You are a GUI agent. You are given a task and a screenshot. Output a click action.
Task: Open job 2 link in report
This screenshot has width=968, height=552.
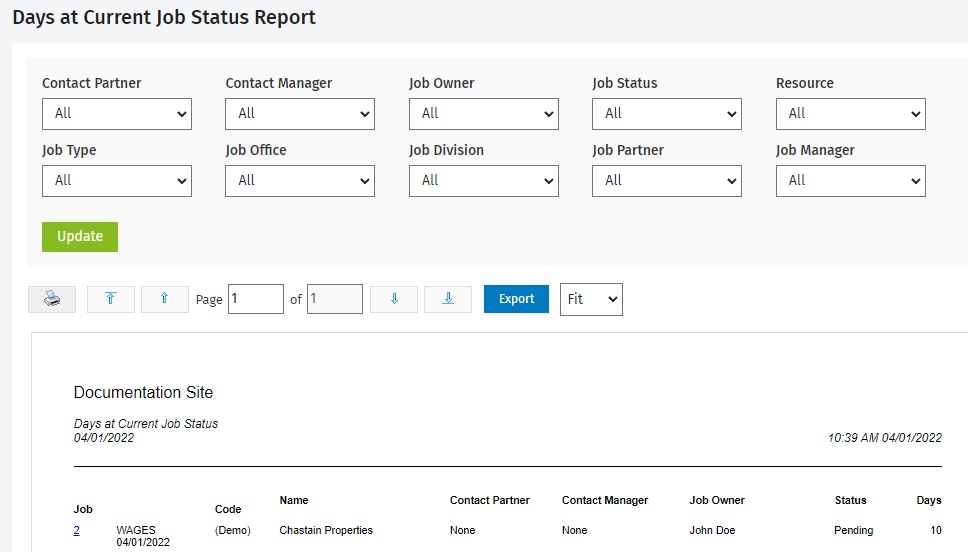77,530
